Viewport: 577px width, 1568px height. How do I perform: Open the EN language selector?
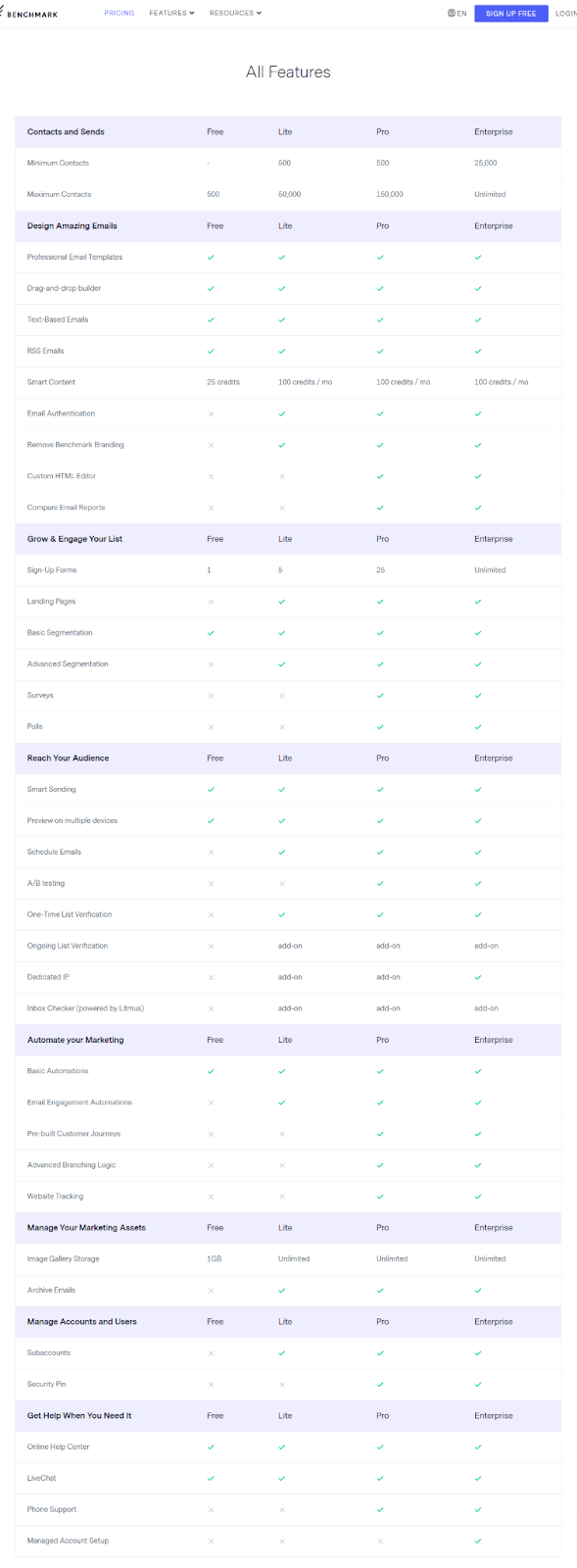457,14
